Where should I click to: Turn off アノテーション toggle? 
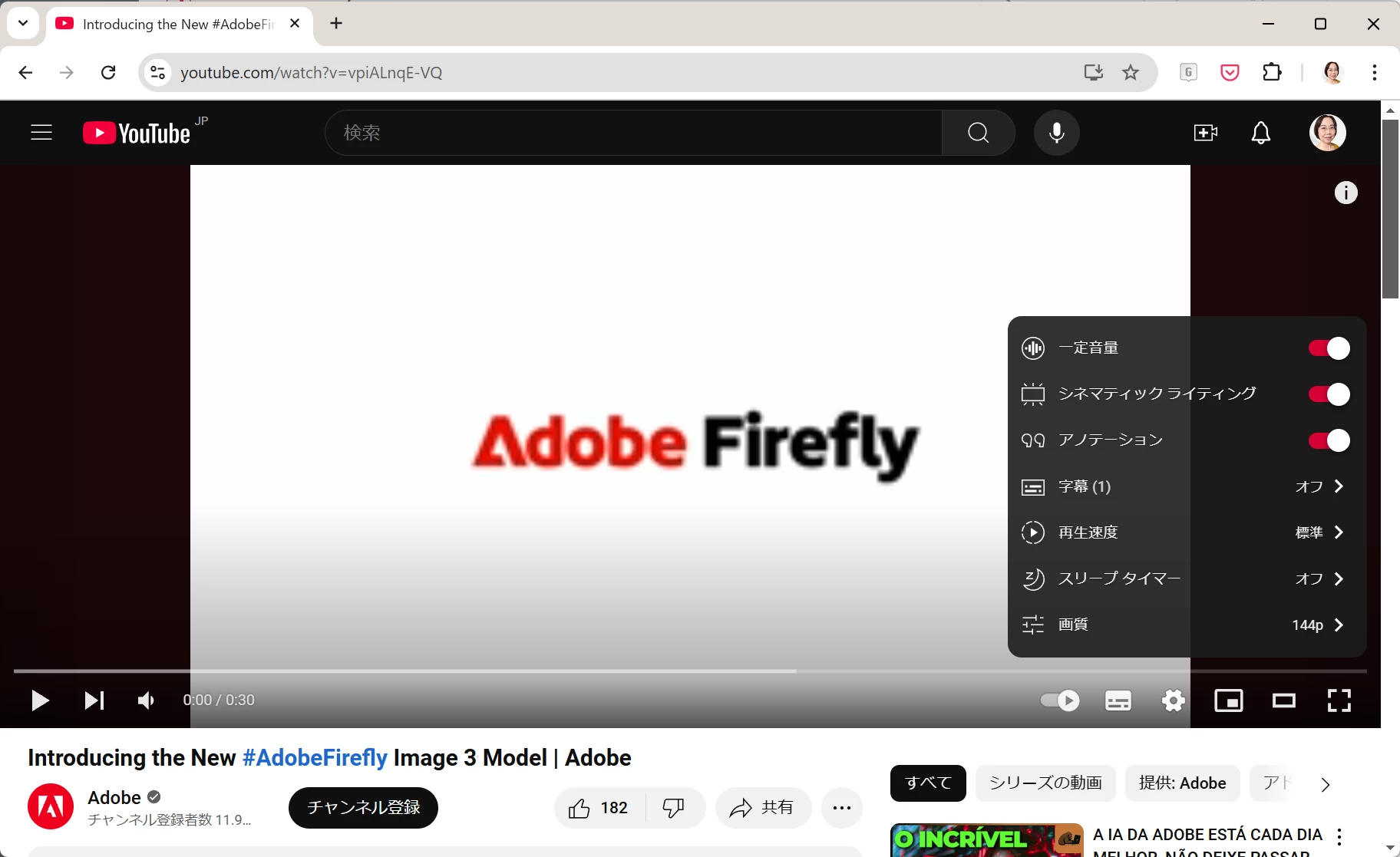click(1329, 440)
